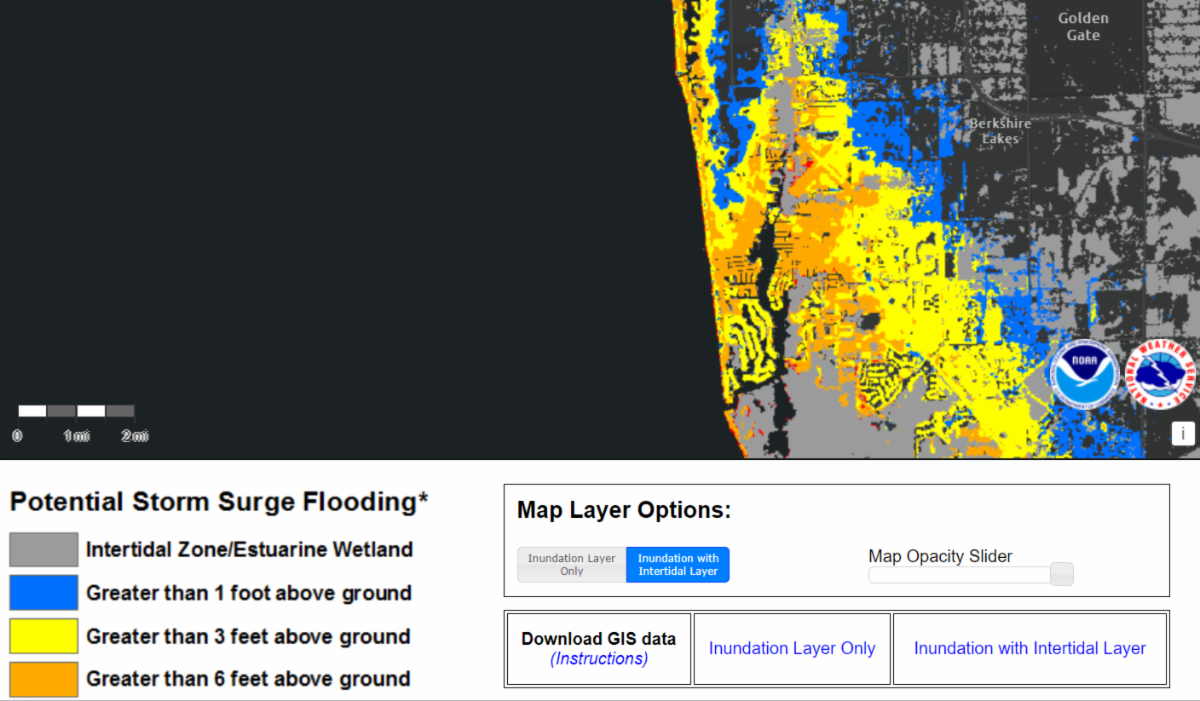Click the Map Opacity Slider label

click(940, 556)
